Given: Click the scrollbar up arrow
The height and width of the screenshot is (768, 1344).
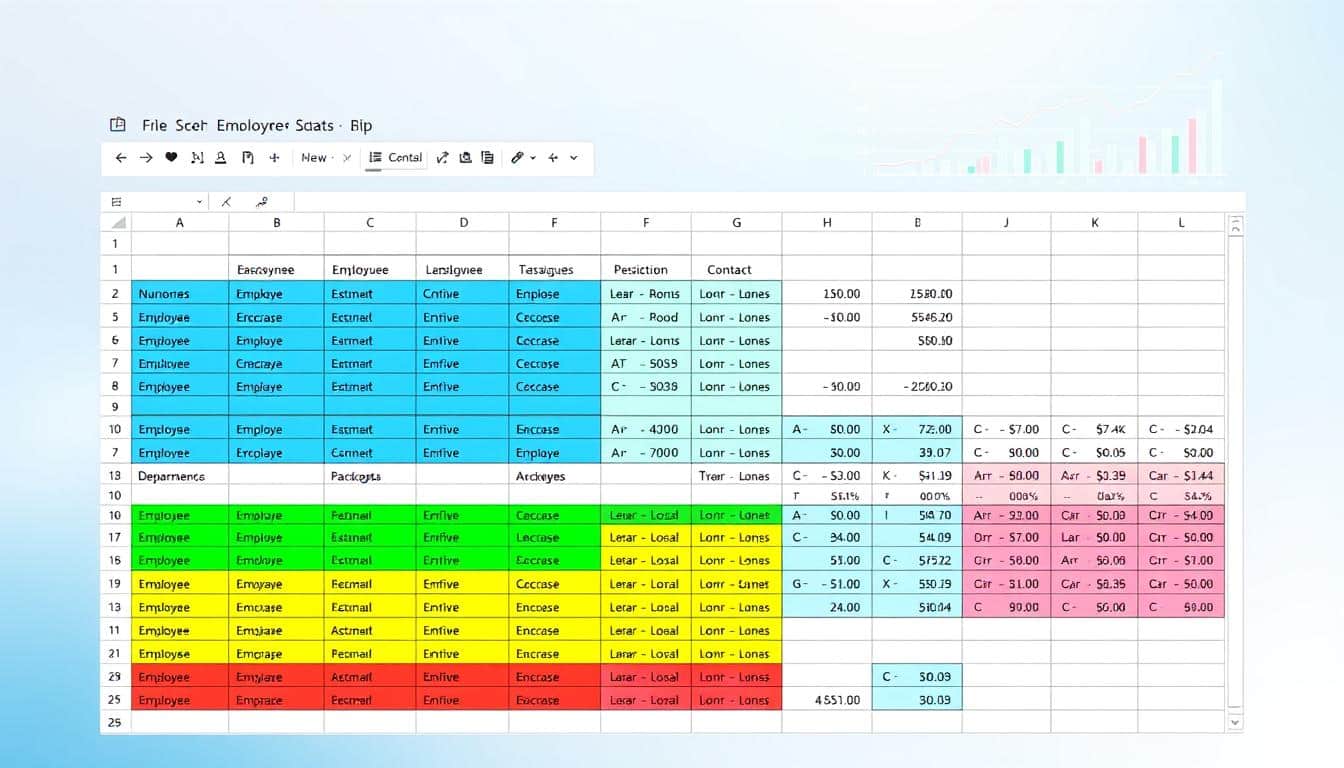Looking at the screenshot, I should point(1235,226).
